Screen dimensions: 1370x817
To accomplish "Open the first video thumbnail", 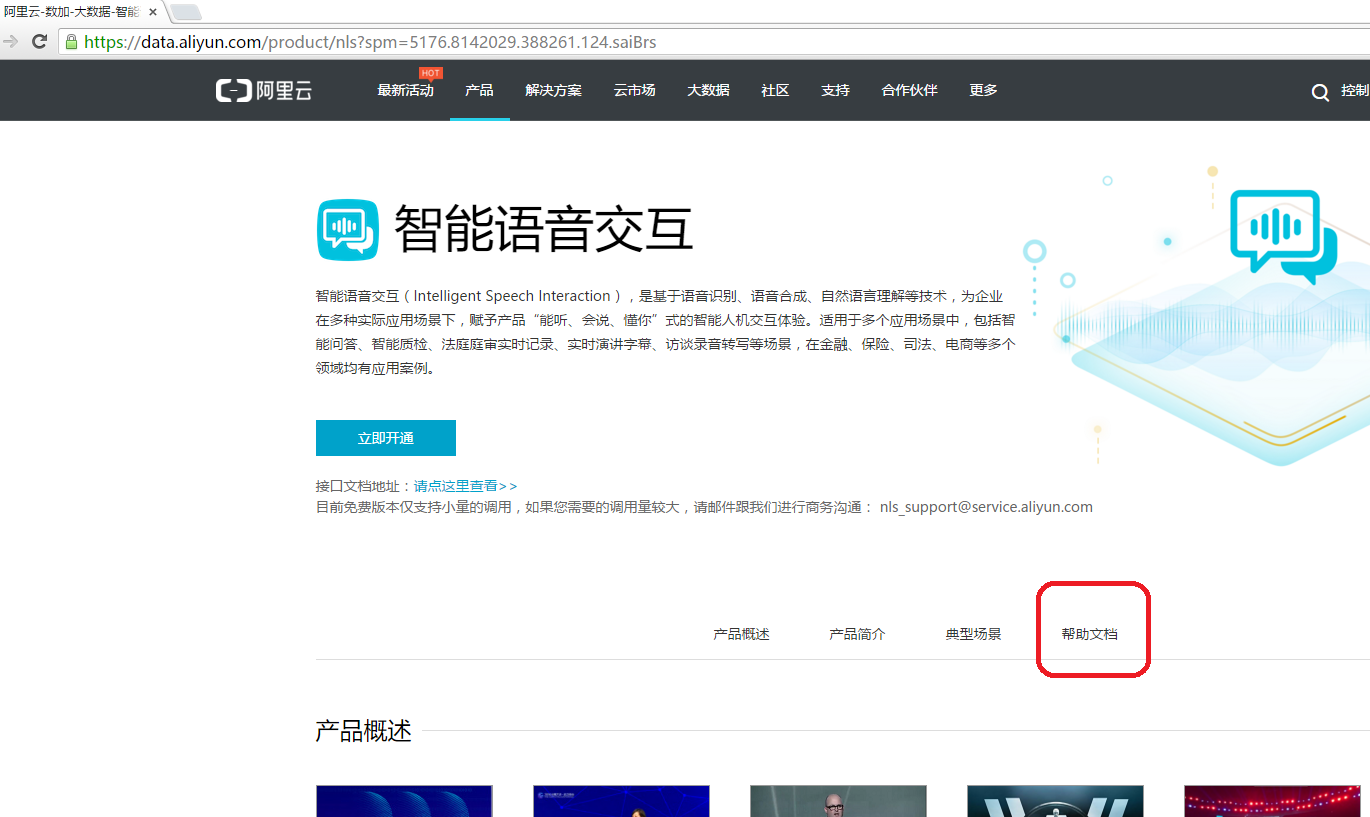I will point(404,801).
